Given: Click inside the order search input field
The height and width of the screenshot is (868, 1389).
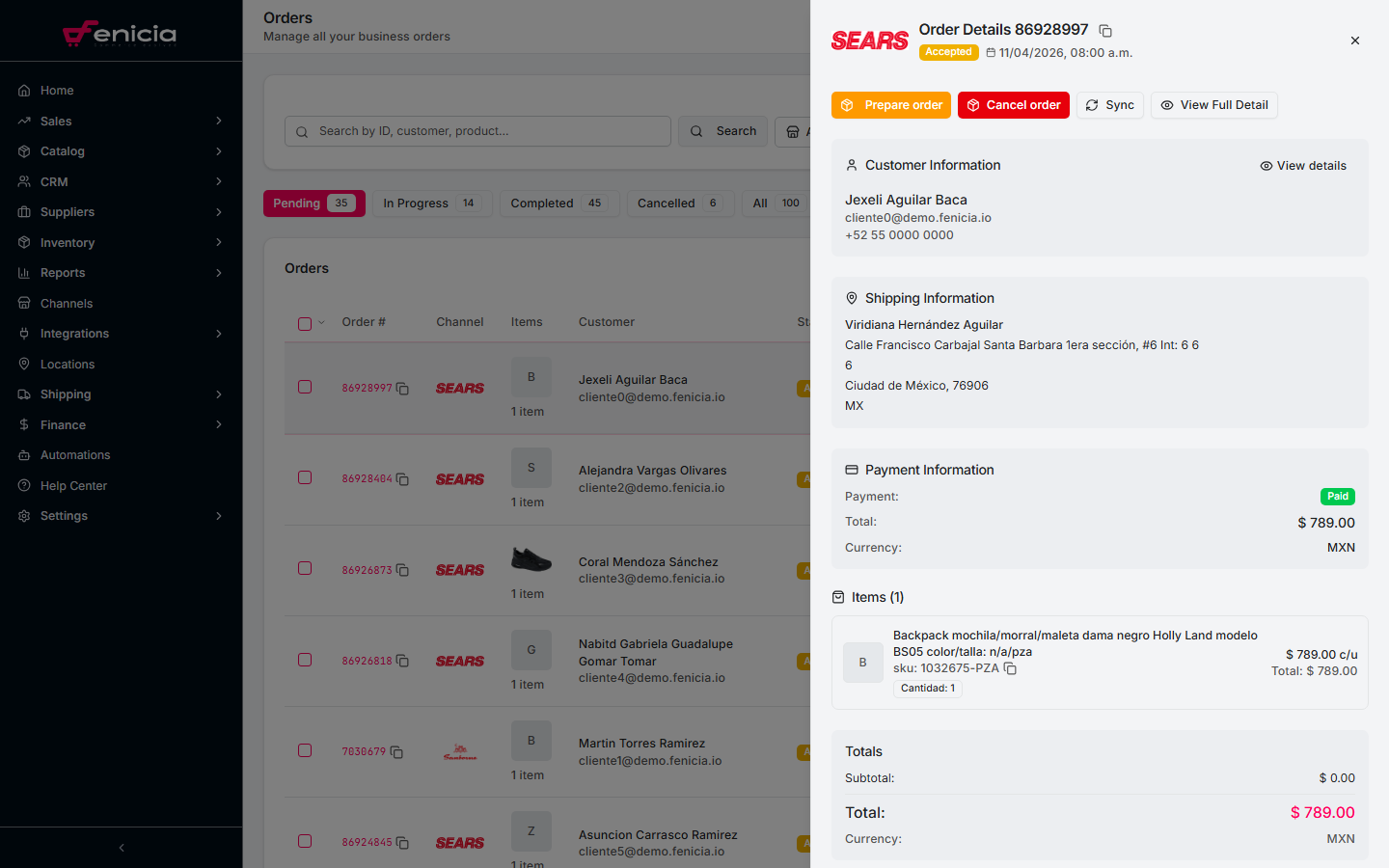Looking at the screenshot, I should 477,131.
